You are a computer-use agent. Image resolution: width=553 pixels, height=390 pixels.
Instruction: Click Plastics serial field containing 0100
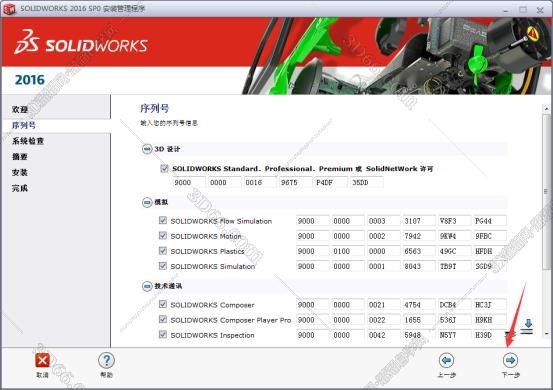[x=348, y=251]
